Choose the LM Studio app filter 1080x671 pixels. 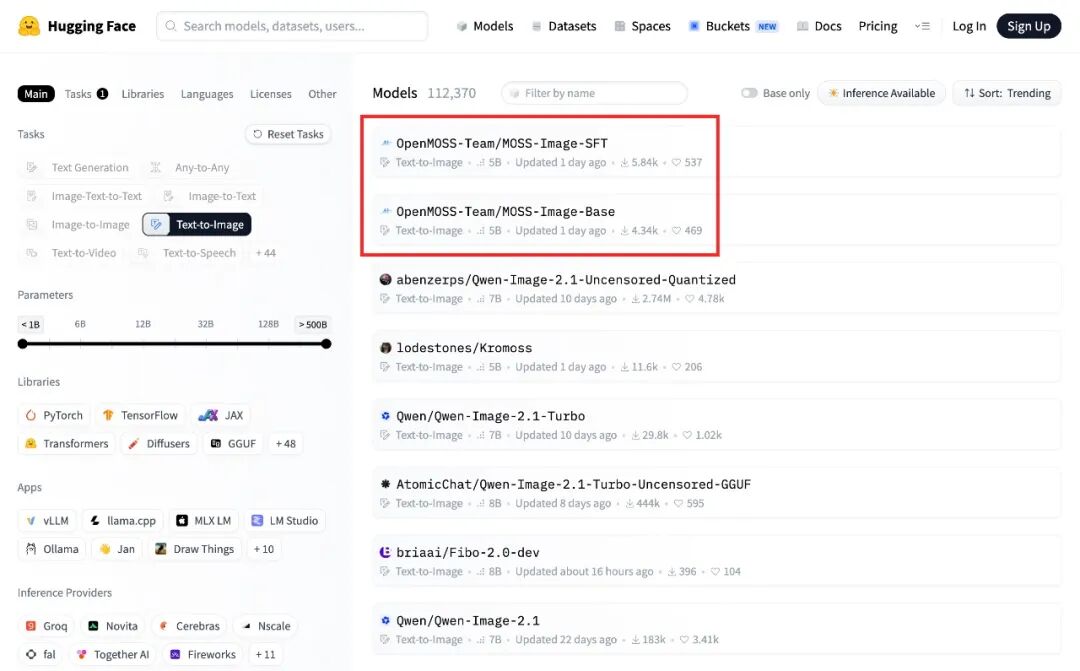pyautogui.click(x=285, y=521)
